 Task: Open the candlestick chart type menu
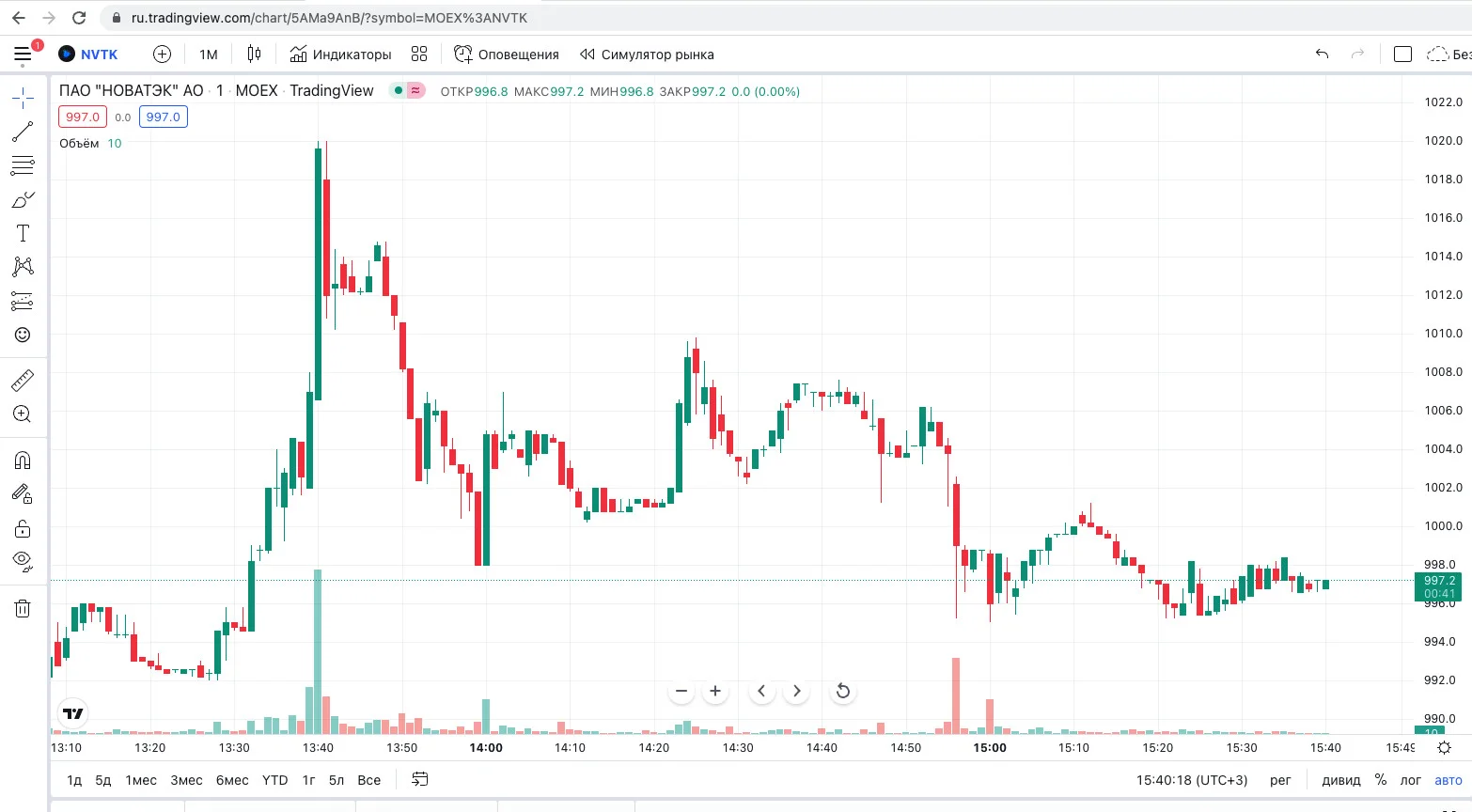click(254, 55)
